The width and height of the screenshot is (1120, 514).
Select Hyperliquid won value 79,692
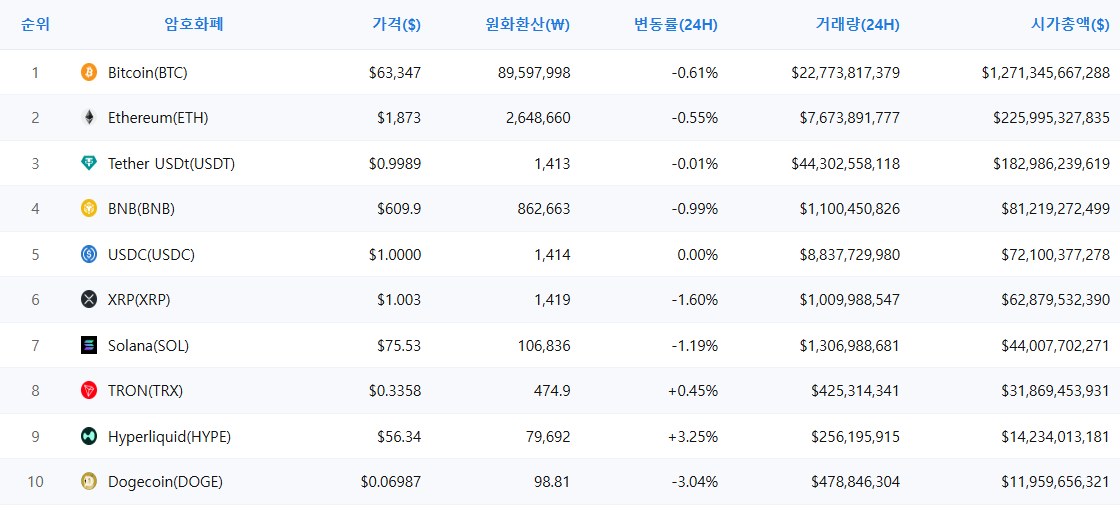tap(547, 436)
